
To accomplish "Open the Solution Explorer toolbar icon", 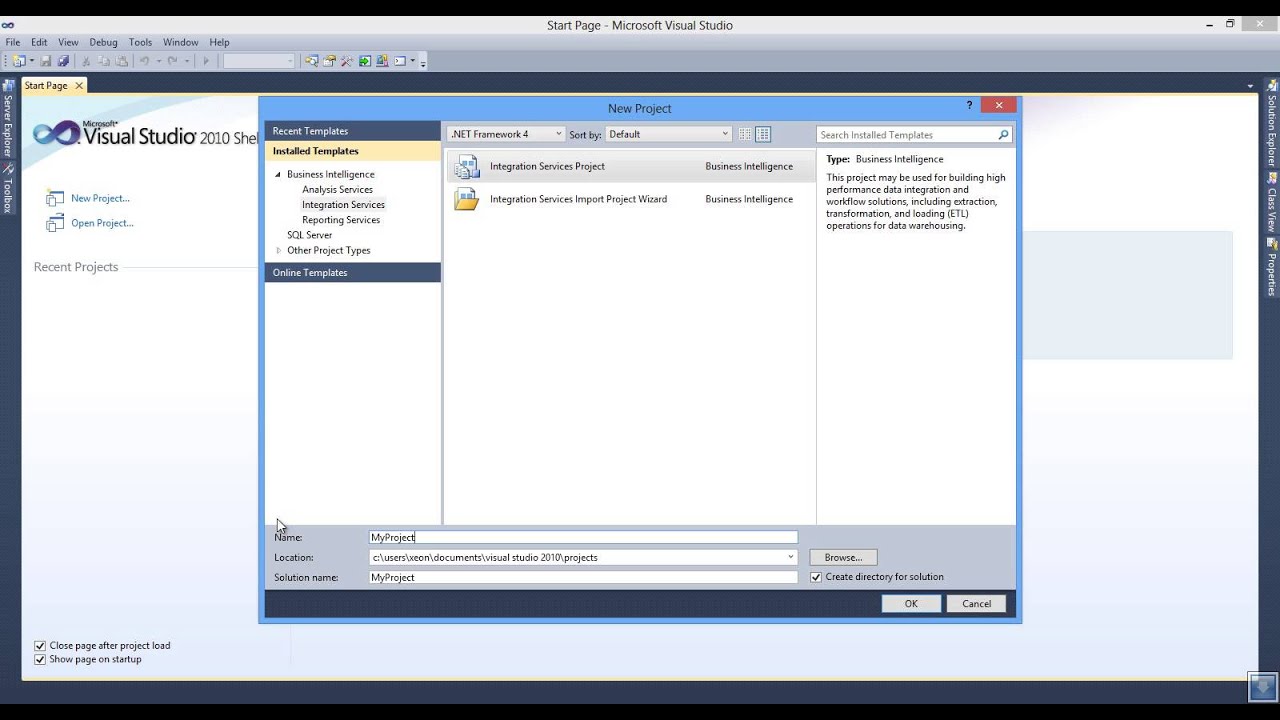I will point(312,61).
